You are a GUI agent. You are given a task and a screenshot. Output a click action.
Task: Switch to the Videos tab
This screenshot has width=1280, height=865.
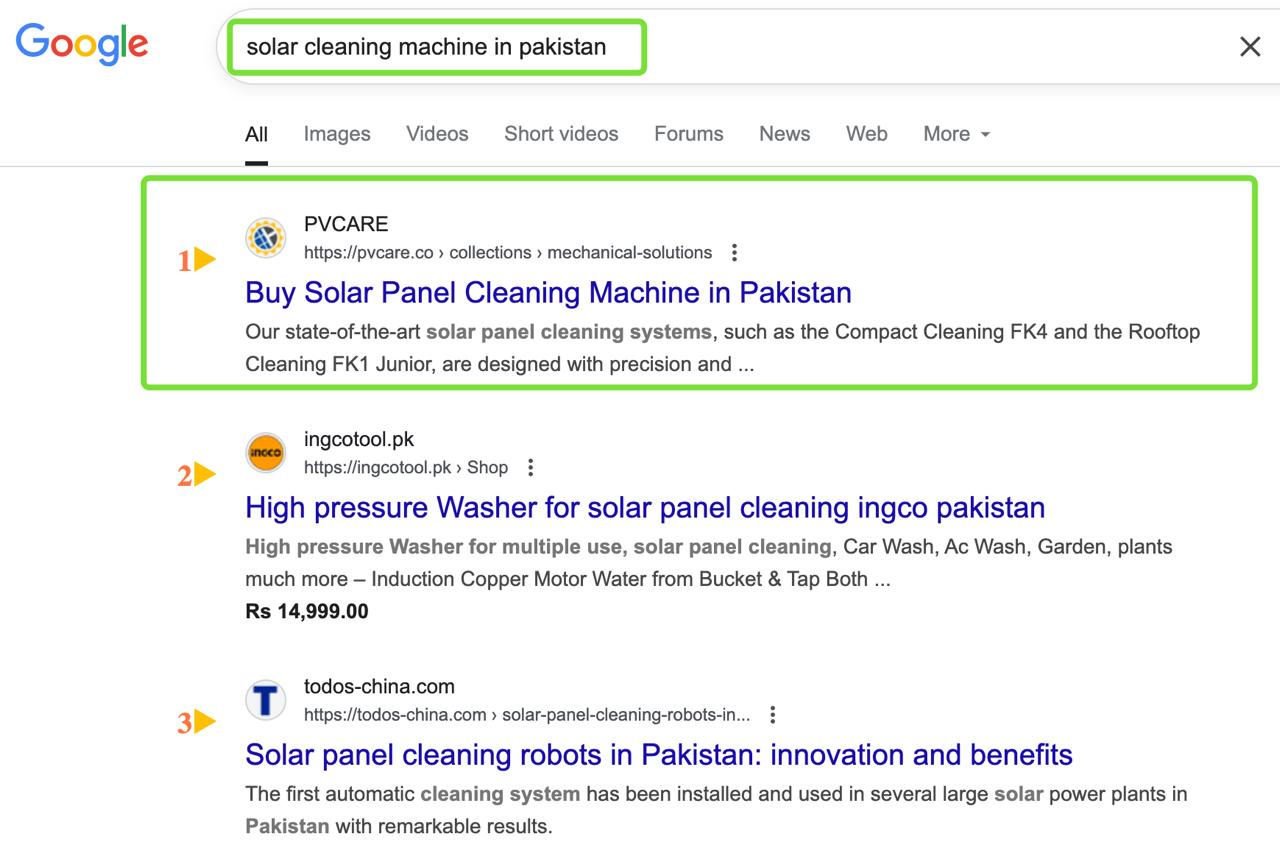(437, 134)
